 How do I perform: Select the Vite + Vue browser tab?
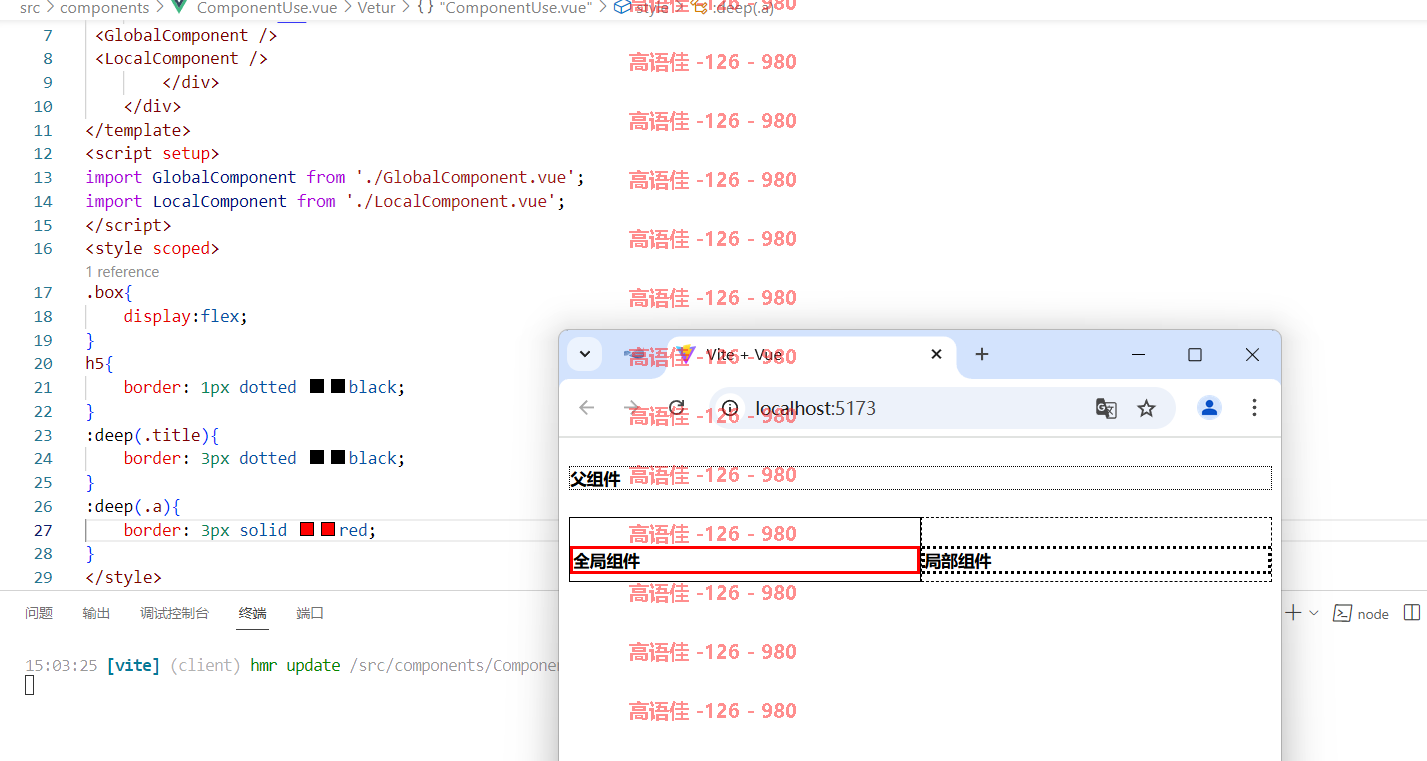click(810, 355)
